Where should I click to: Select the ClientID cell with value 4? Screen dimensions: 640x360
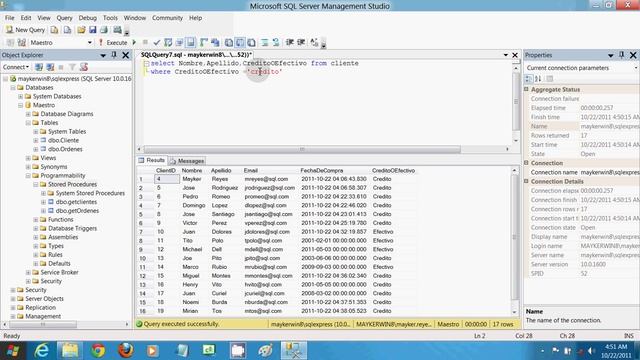pos(167,179)
